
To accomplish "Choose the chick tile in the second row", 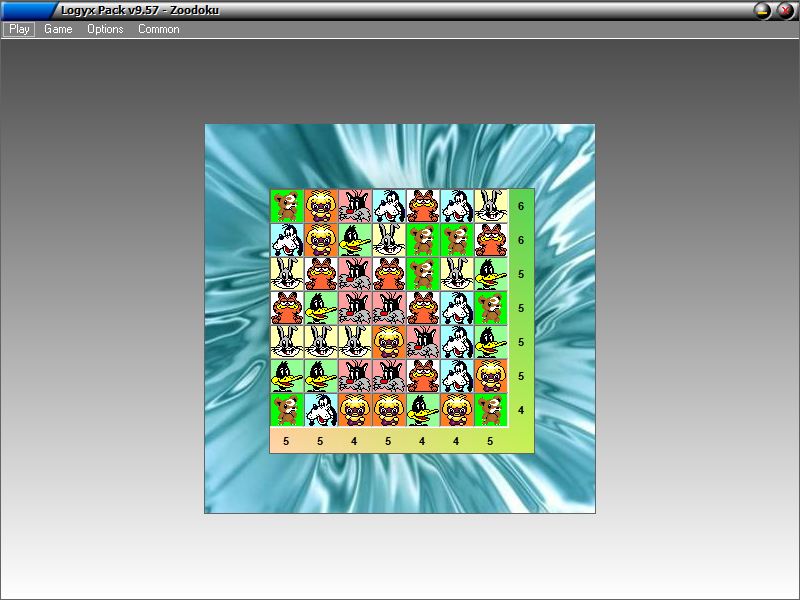I will (x=321, y=240).
